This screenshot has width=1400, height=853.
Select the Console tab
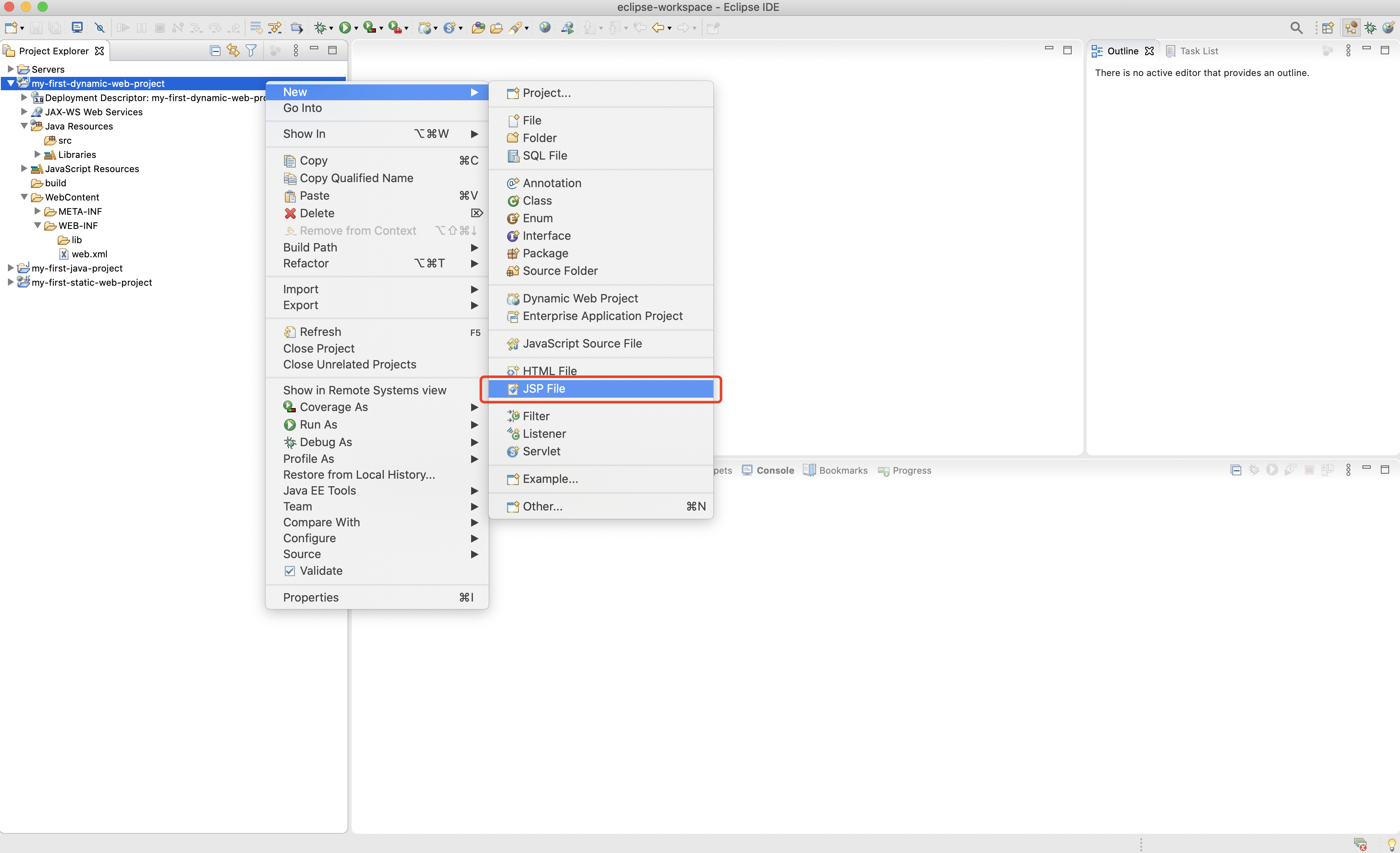pos(768,470)
